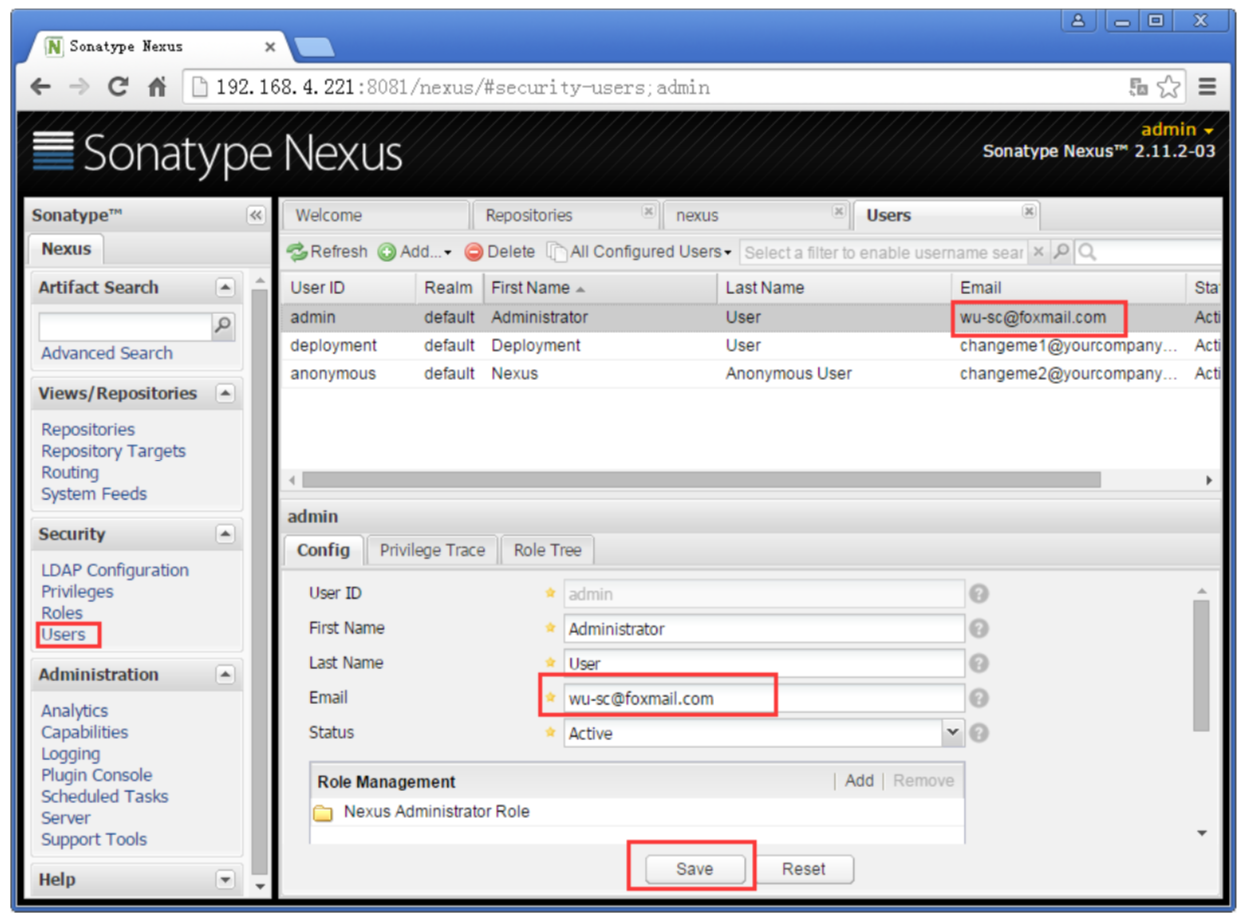Collapse the Security panel
Screen dimensions: 1246x916
tap(226, 535)
